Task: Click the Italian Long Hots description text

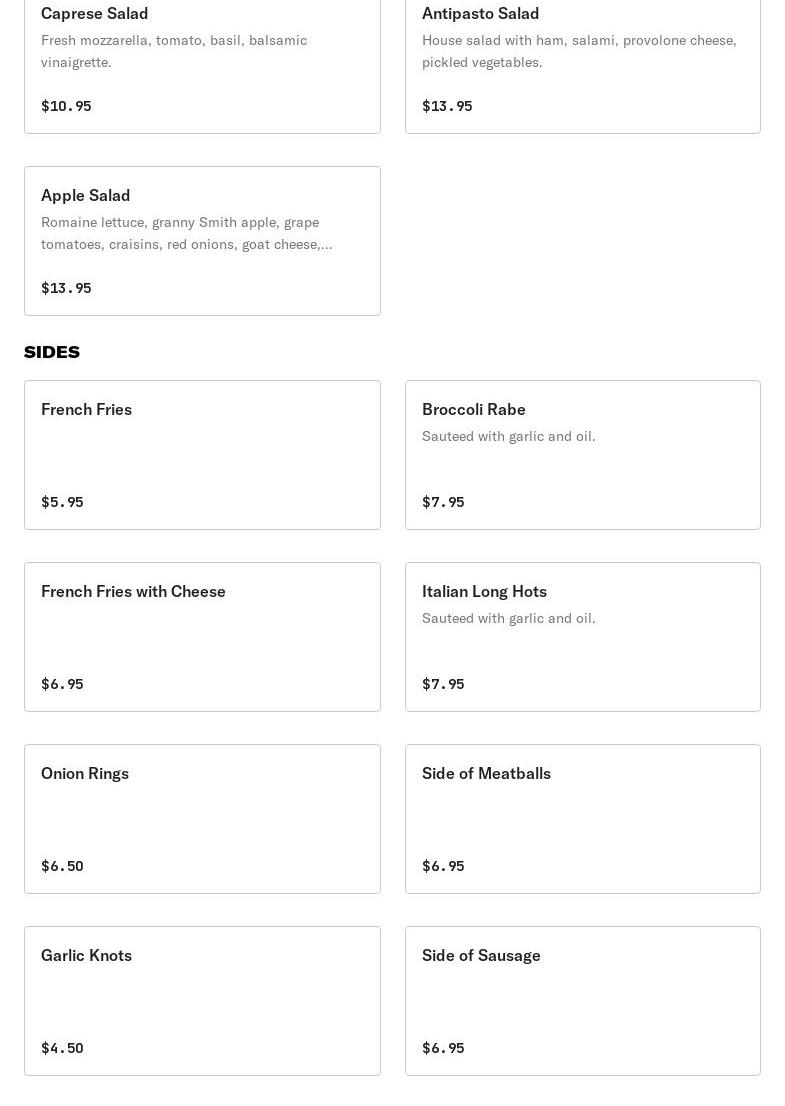Action: 509,619
